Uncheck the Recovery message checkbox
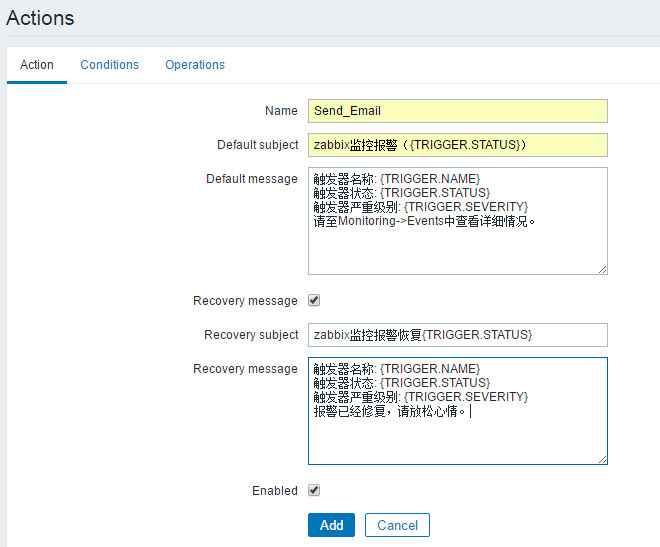This screenshot has height=547, width=660. 314,300
